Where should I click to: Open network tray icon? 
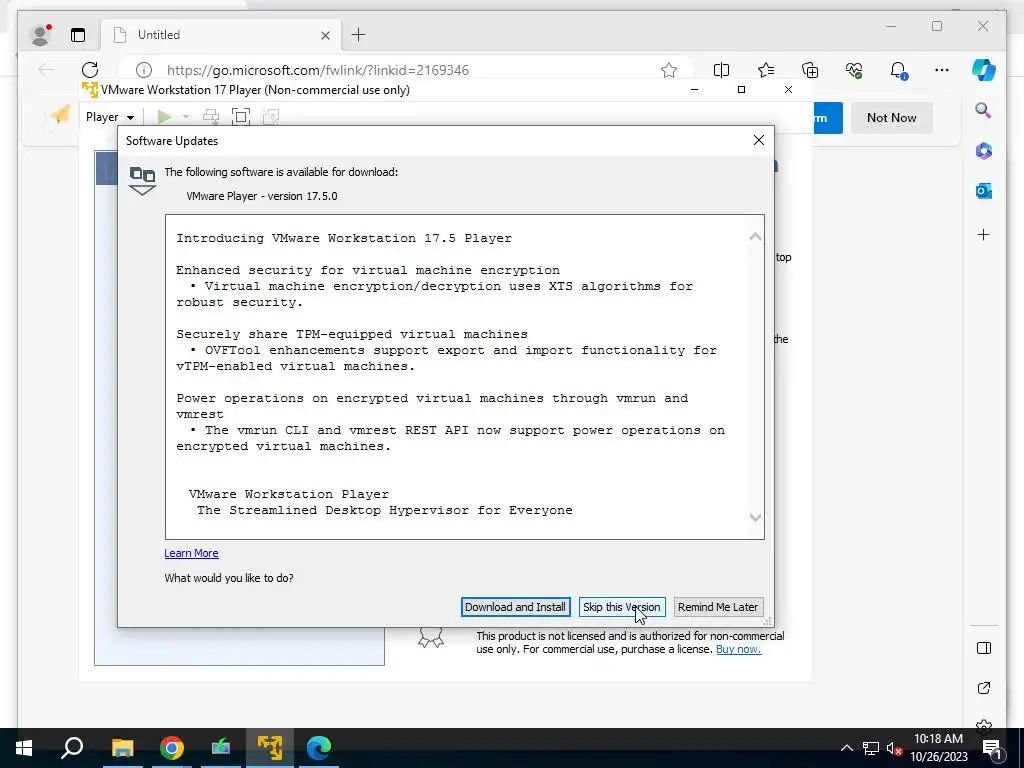tap(871, 748)
